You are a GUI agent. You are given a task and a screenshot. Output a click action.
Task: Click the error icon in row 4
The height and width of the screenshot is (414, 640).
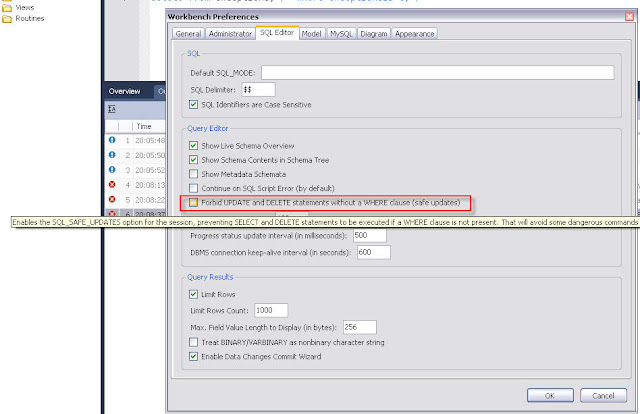click(112, 185)
